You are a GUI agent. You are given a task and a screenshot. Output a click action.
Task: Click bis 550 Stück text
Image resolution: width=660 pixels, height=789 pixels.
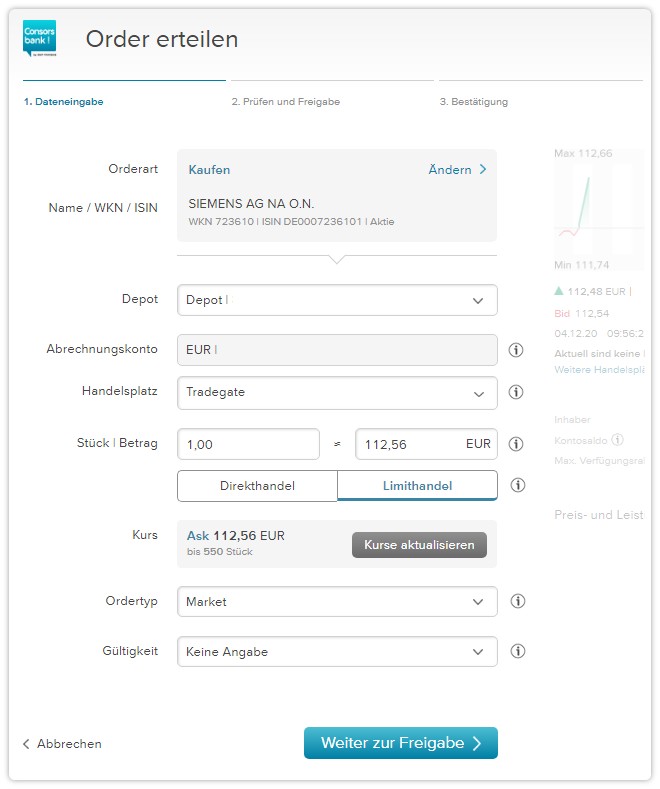[220, 552]
